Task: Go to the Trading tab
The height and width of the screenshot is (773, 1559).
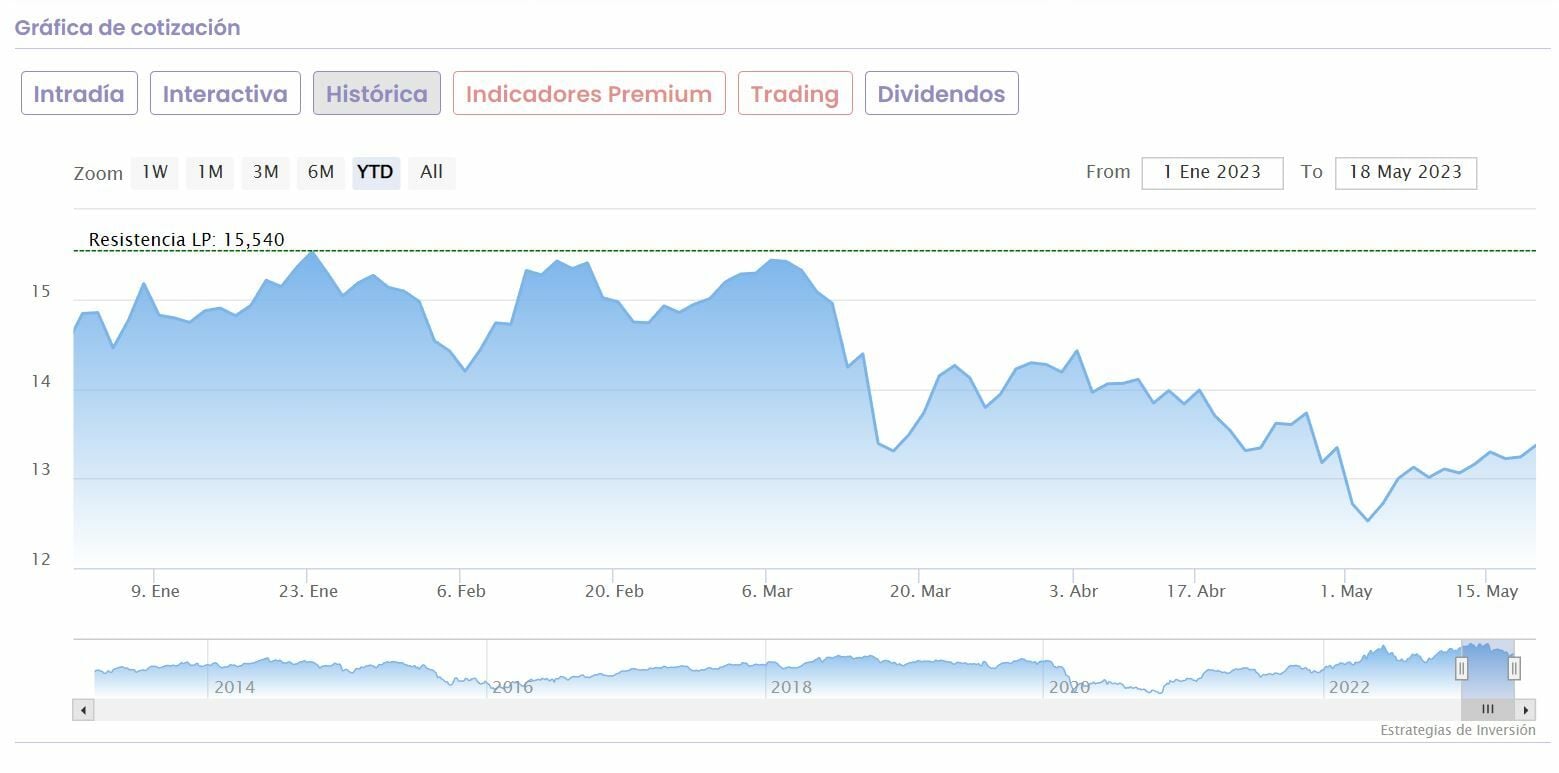Action: [795, 94]
